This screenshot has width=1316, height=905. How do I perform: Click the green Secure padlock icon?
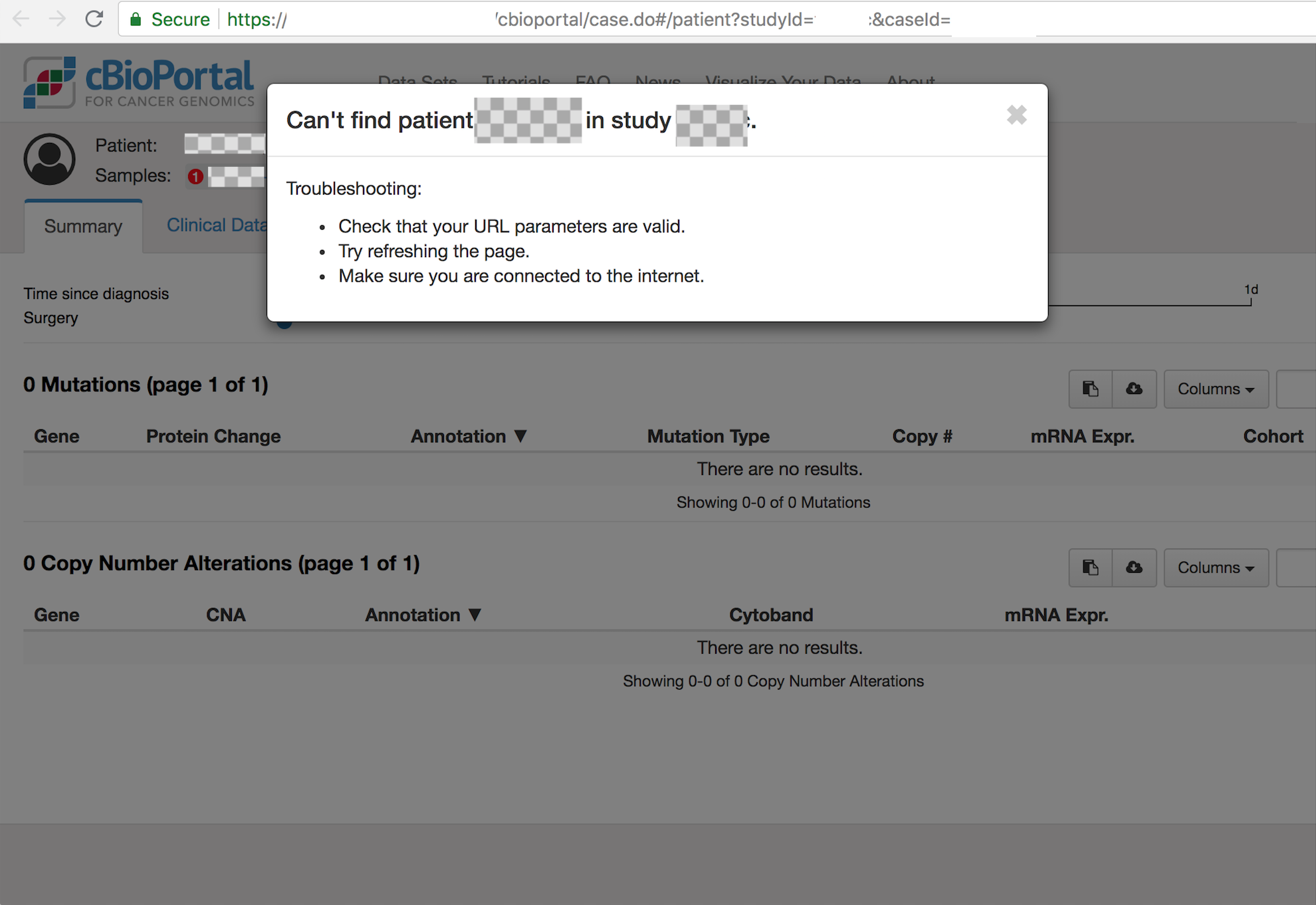coord(136,19)
